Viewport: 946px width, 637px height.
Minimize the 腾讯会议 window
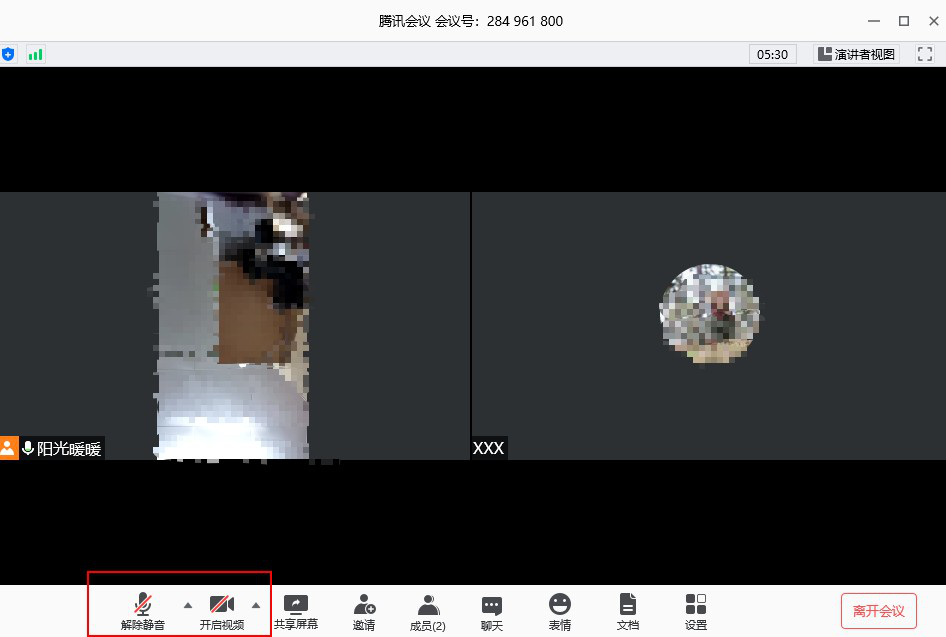tap(874, 21)
